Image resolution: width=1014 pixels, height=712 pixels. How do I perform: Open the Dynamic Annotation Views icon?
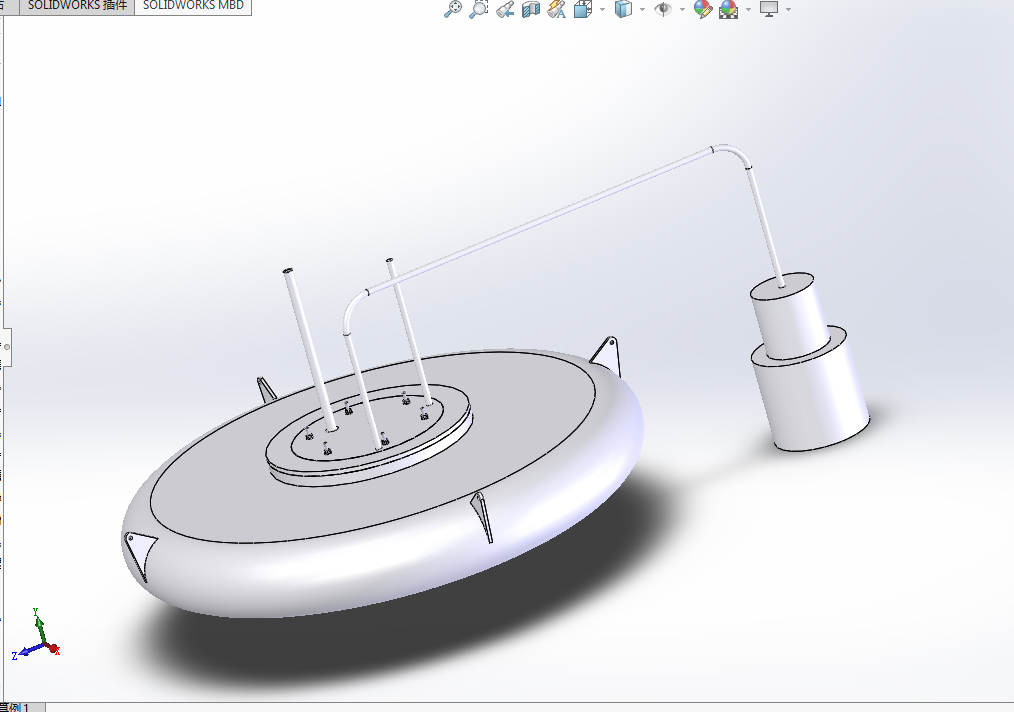click(556, 9)
